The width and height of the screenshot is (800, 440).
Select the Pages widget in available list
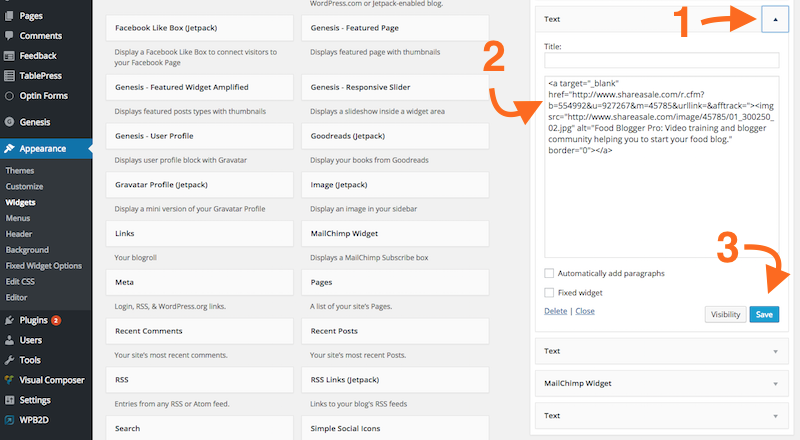tap(395, 282)
